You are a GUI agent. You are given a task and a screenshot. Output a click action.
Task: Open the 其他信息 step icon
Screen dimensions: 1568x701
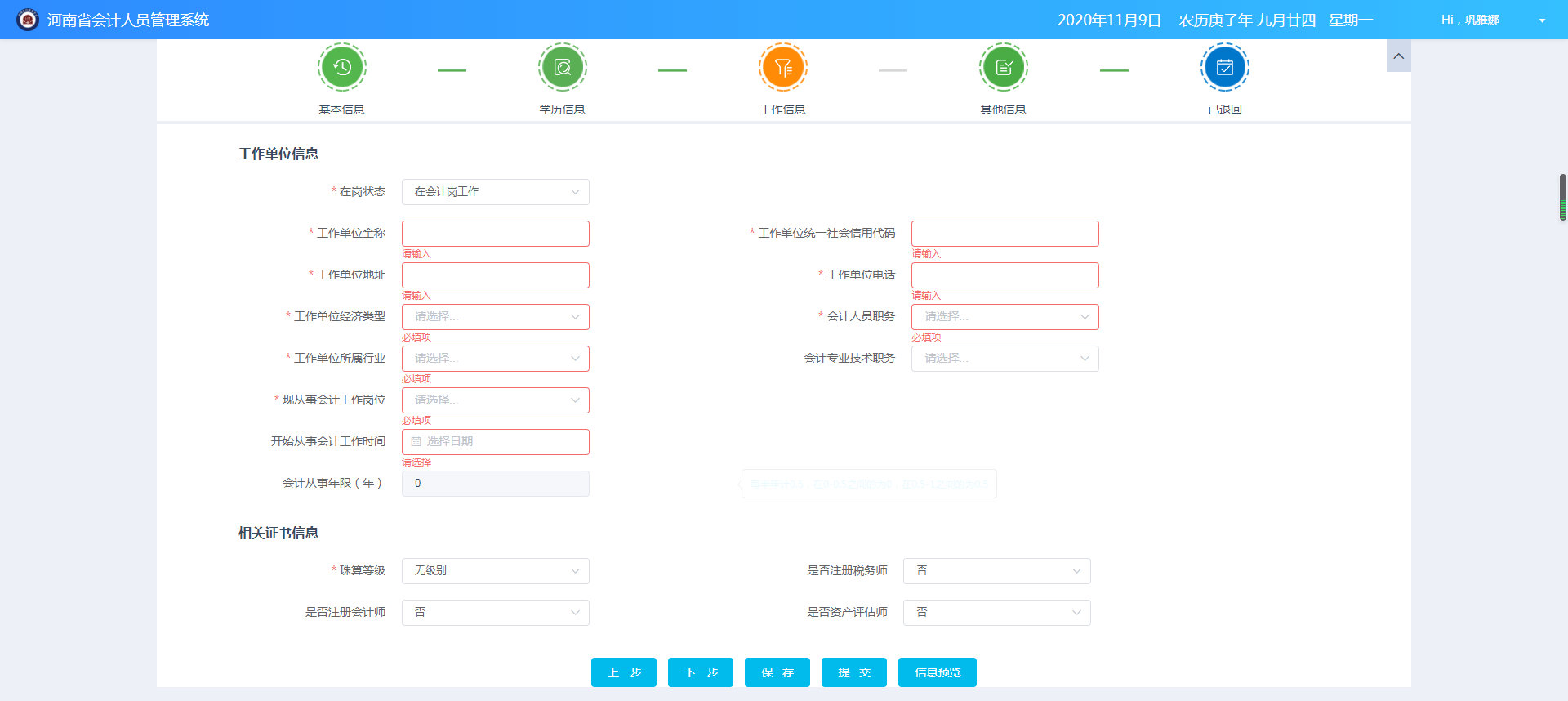[1003, 67]
